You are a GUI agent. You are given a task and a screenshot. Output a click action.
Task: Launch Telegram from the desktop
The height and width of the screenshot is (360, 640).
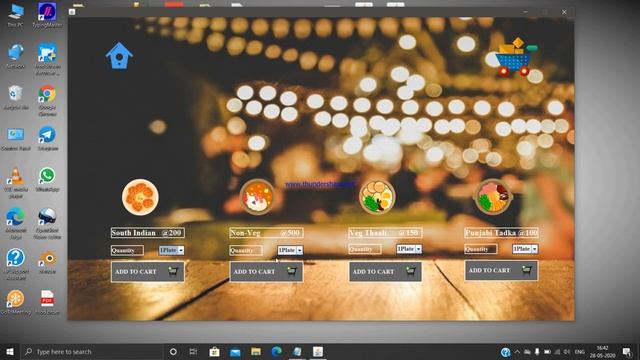47,139
